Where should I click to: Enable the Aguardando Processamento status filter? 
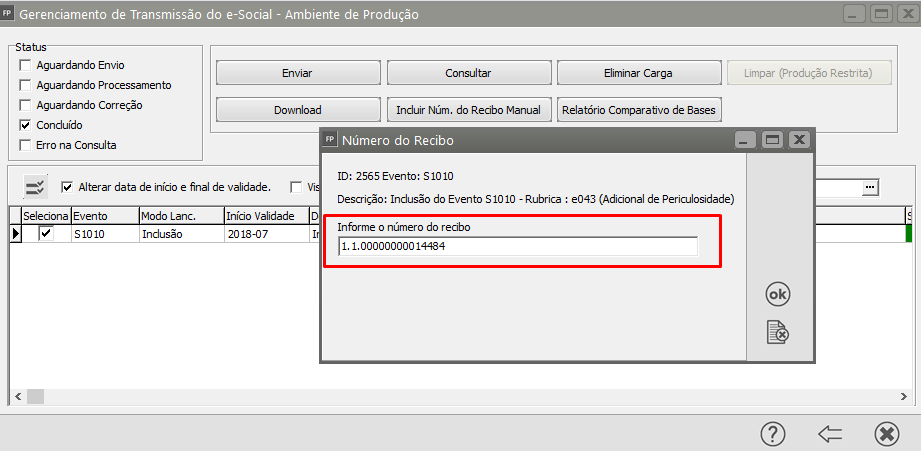[25, 85]
